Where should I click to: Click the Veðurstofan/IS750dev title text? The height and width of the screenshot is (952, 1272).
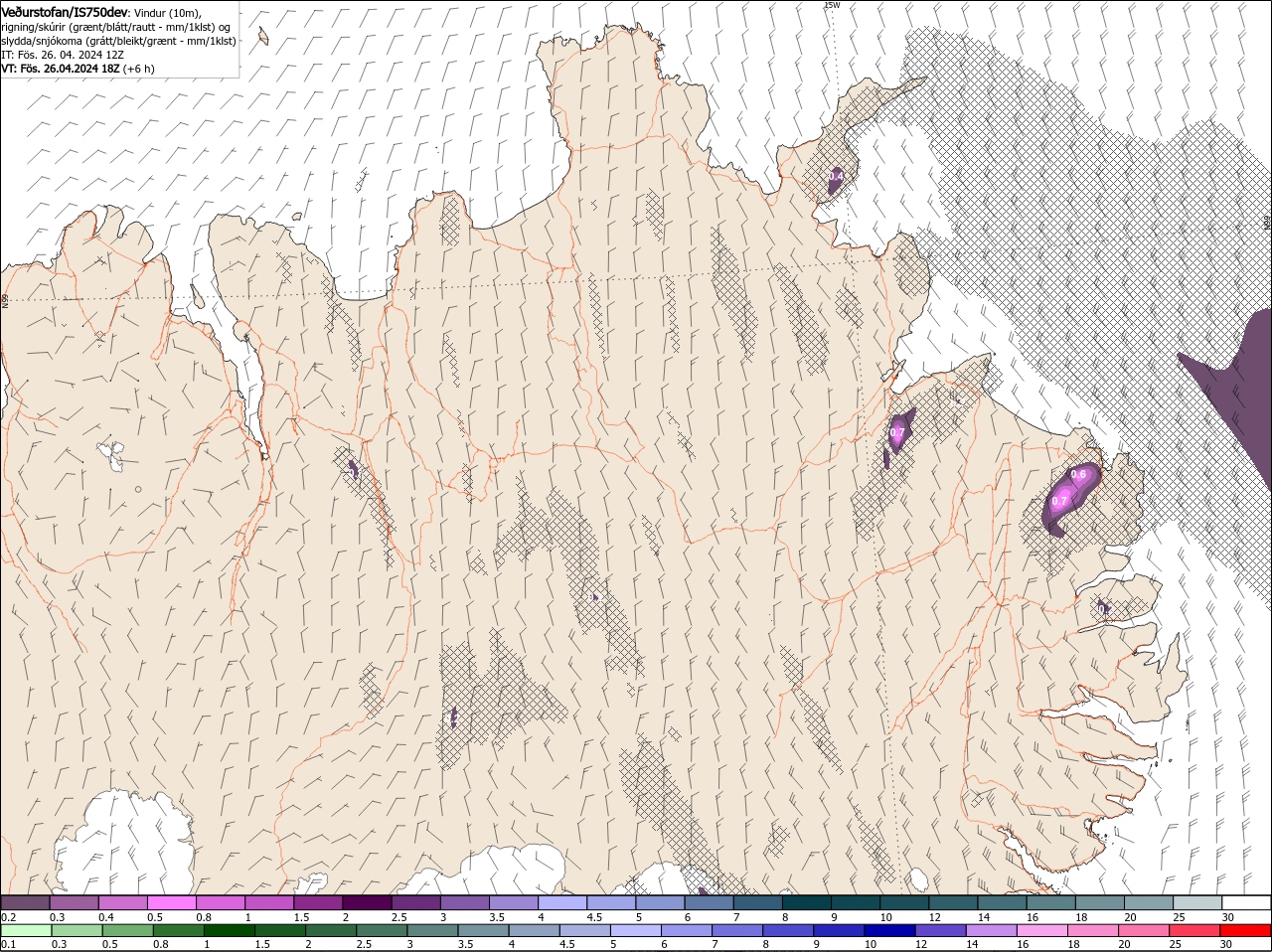pos(65,11)
